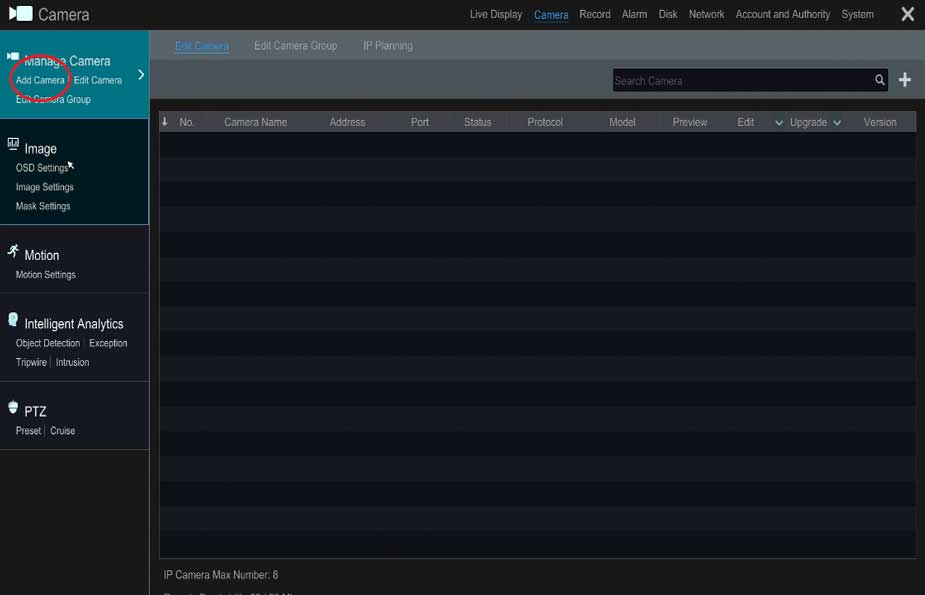Click the plus icon to add a camera
Viewport: 925px width, 595px height.
tap(904, 80)
